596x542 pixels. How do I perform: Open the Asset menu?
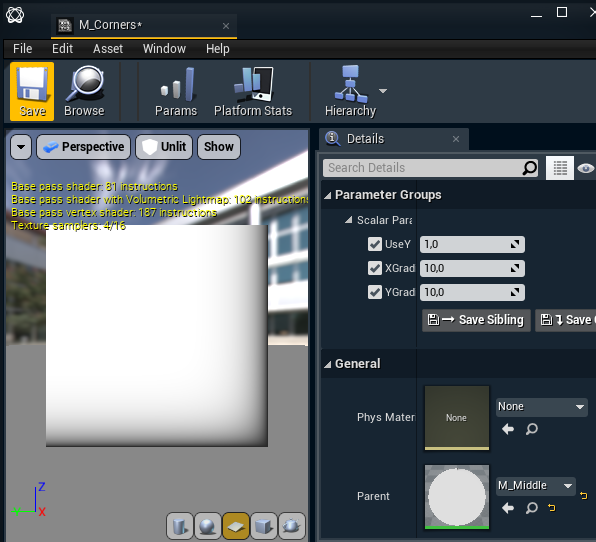pyautogui.click(x=108, y=49)
